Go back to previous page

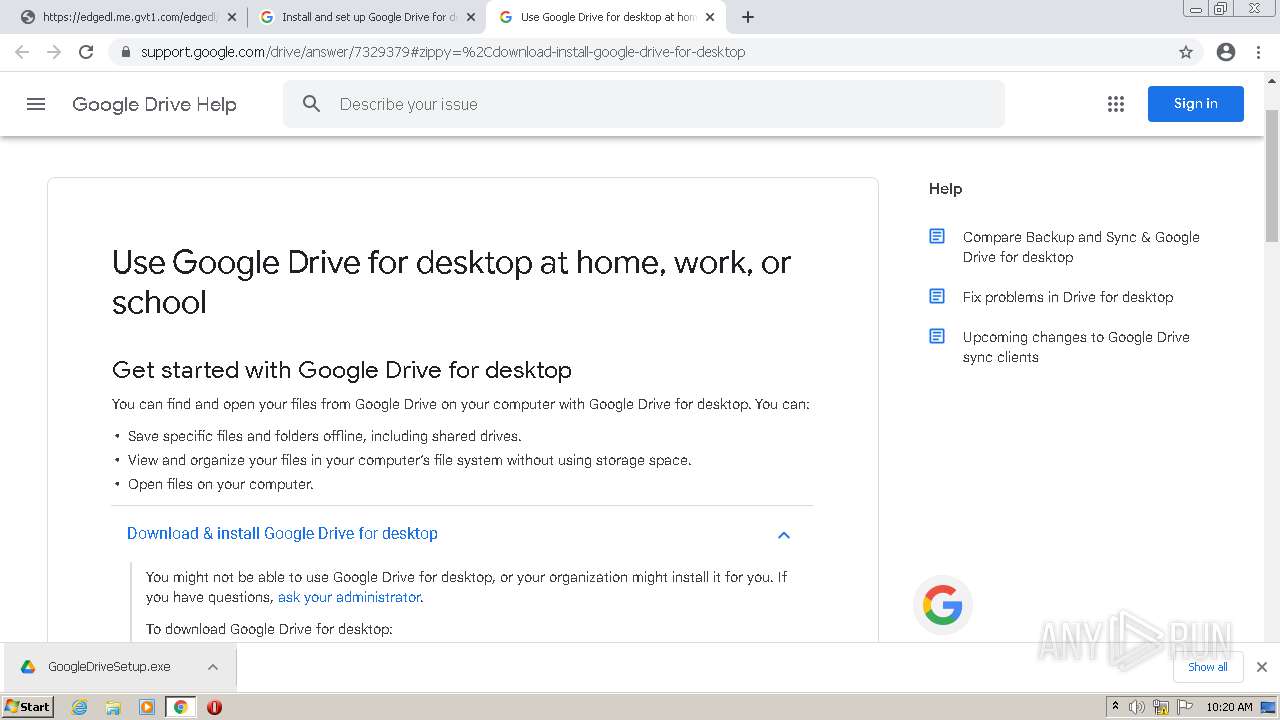(x=22, y=52)
